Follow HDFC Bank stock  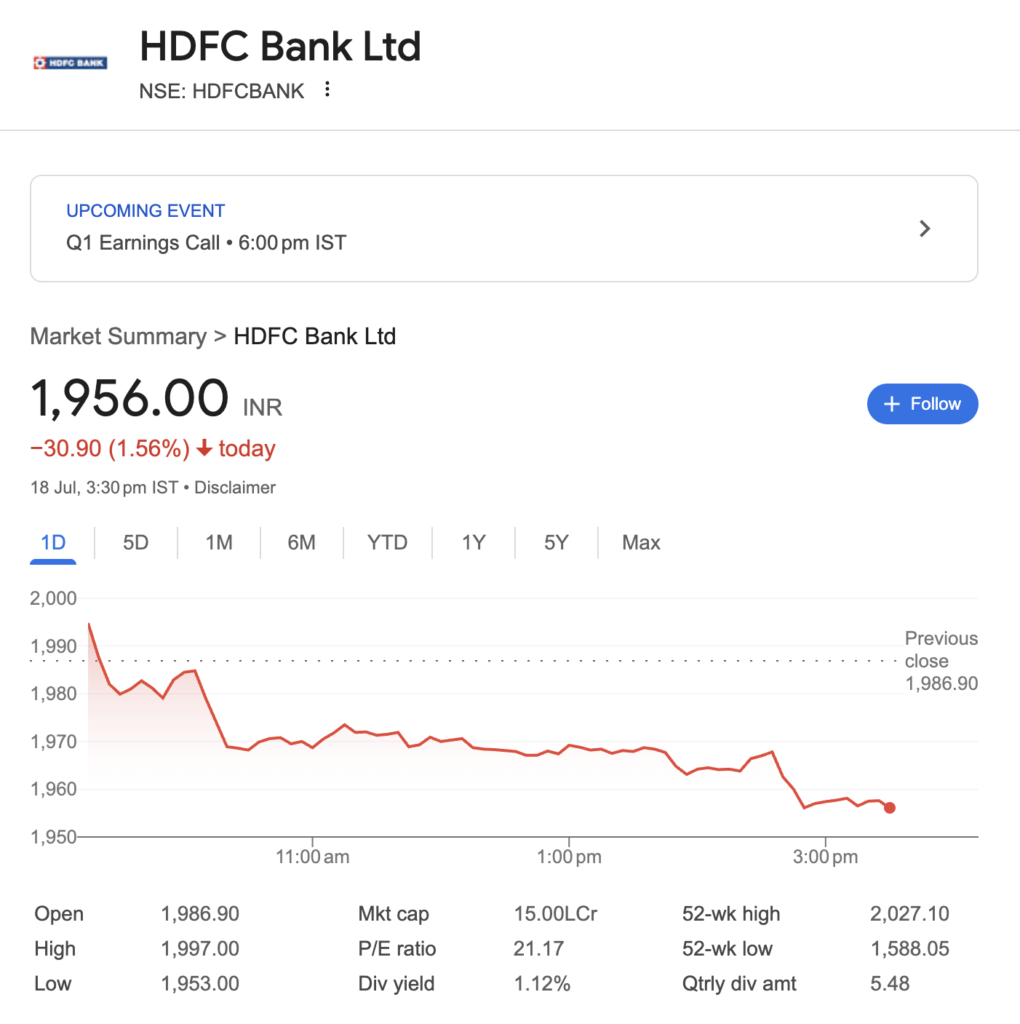coord(922,404)
